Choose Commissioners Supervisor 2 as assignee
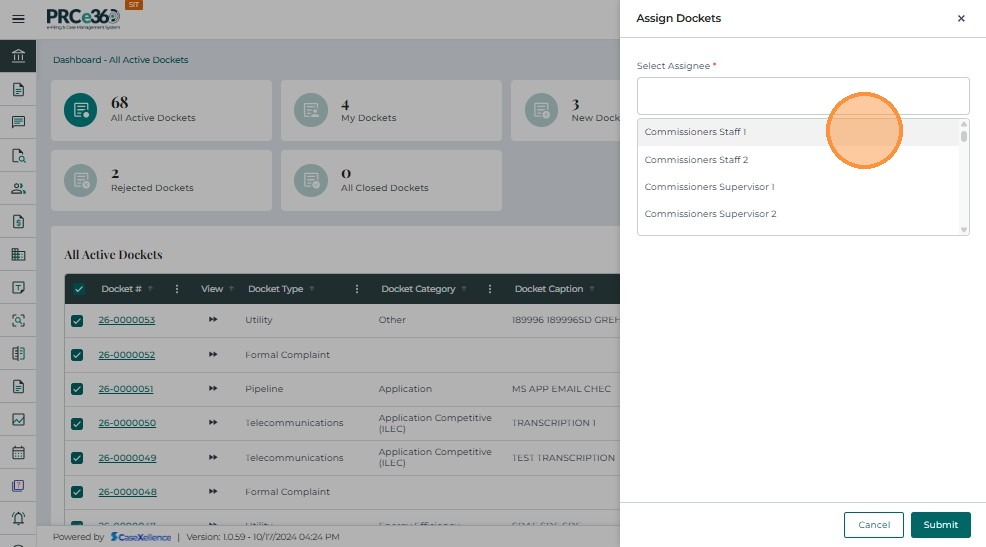Image resolution: width=986 pixels, height=547 pixels. tap(710, 214)
